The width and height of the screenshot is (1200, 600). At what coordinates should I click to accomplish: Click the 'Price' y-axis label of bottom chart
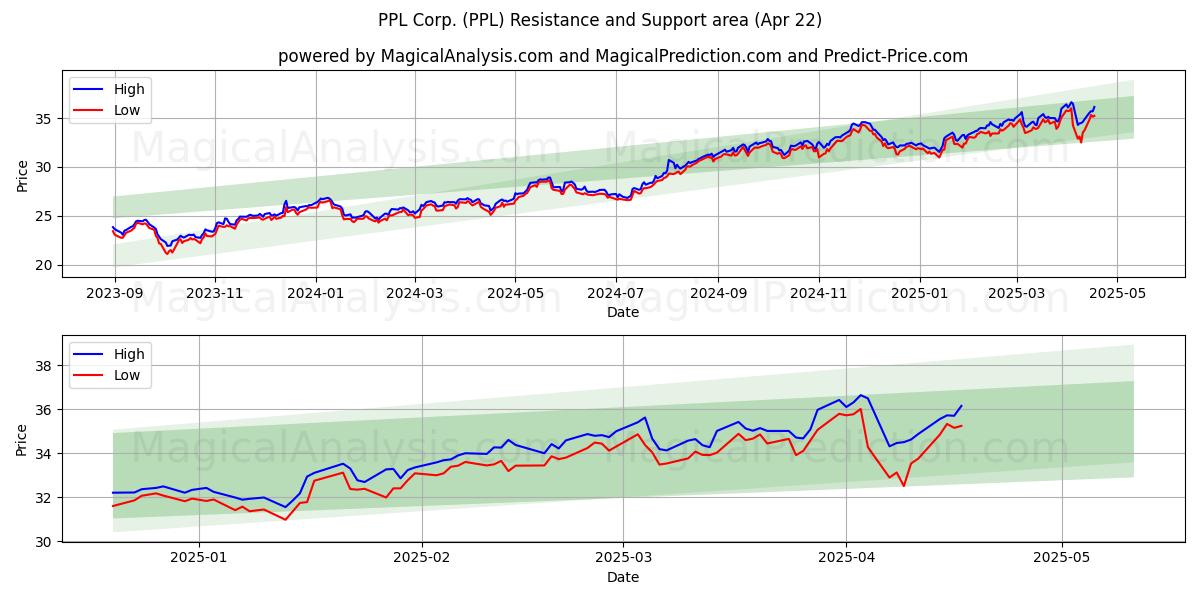point(22,440)
